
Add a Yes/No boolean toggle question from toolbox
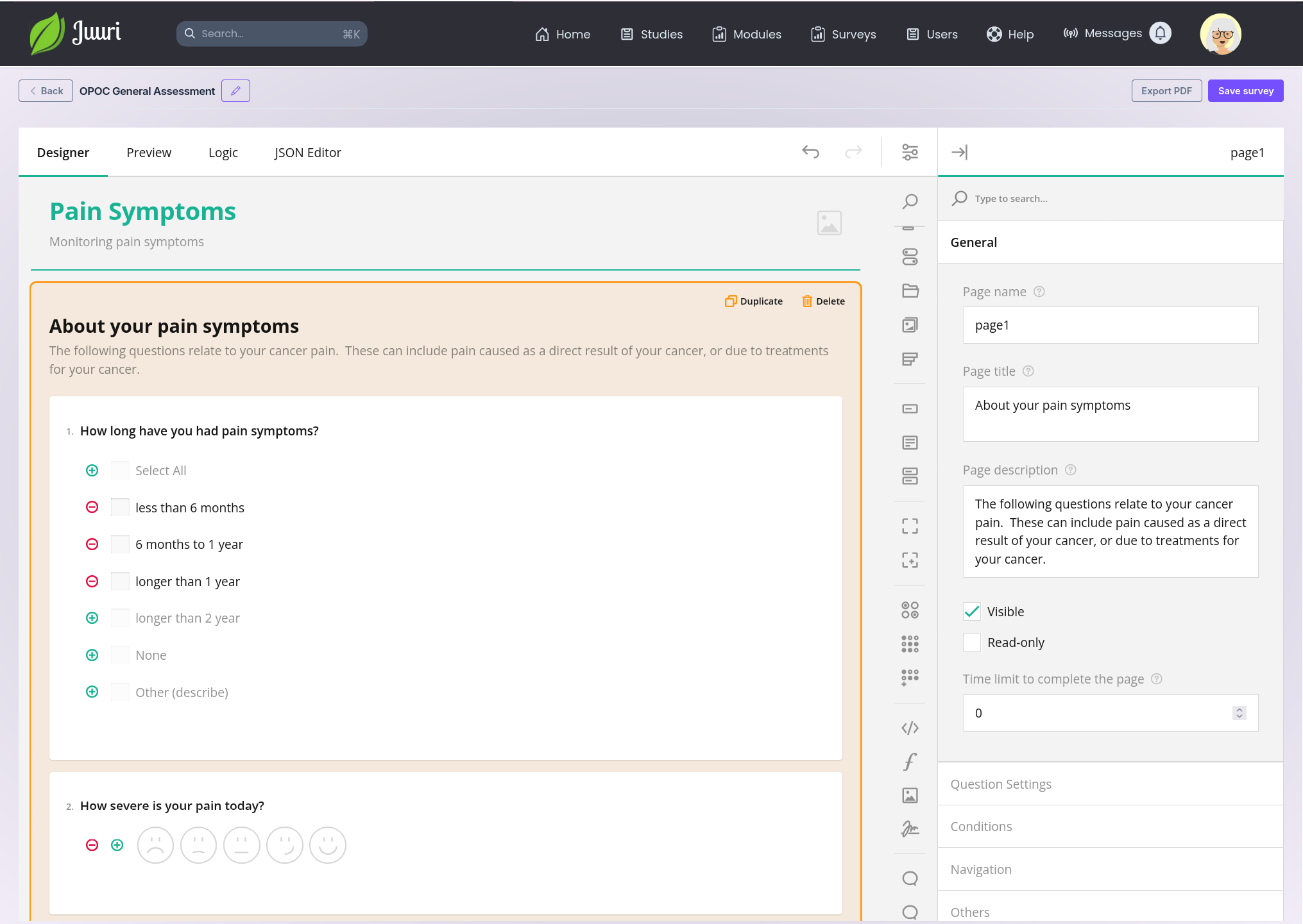[x=910, y=257]
